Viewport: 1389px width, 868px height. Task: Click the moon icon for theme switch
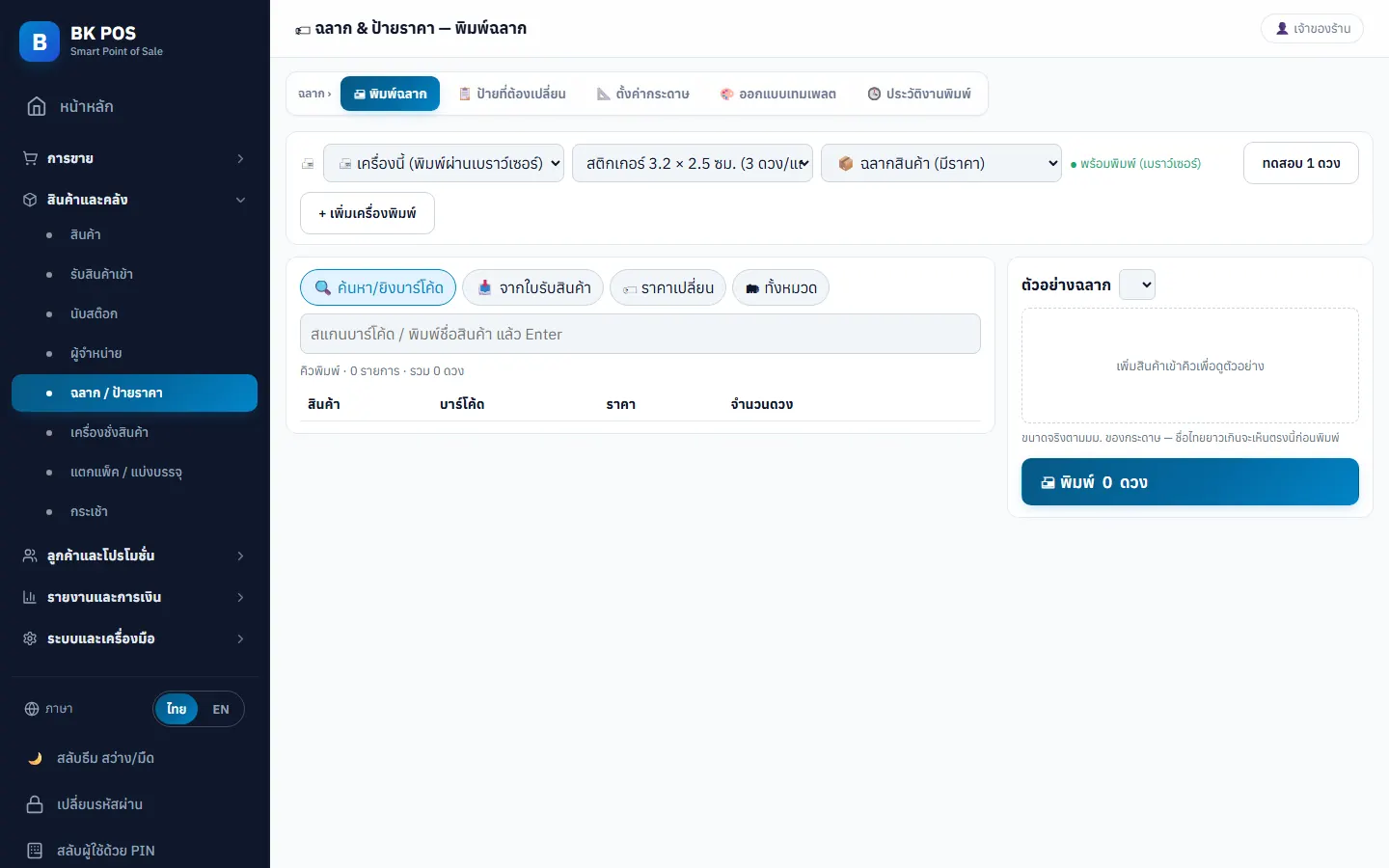[36, 758]
